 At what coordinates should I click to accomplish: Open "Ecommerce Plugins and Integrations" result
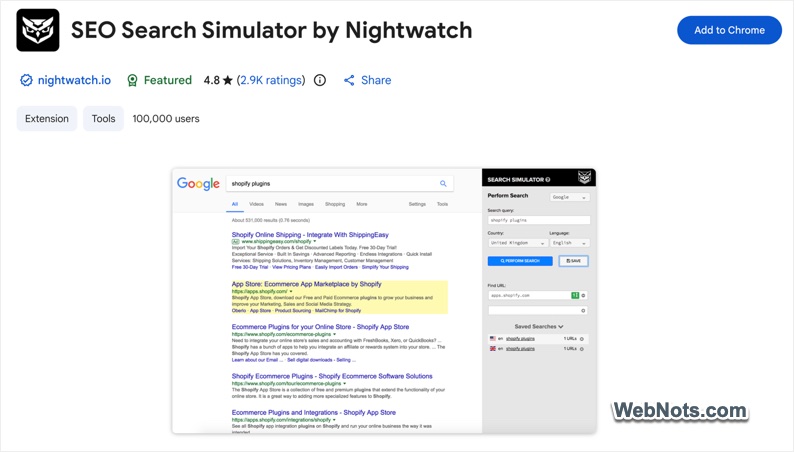click(x=313, y=413)
